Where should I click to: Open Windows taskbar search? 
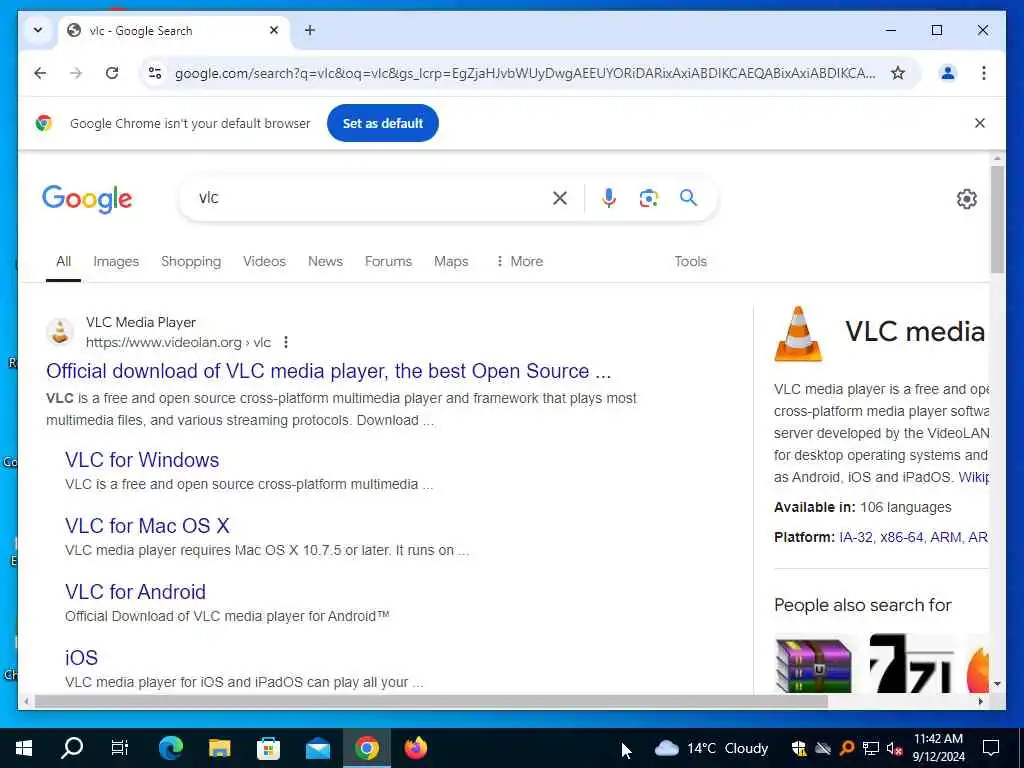pyautogui.click(x=72, y=748)
